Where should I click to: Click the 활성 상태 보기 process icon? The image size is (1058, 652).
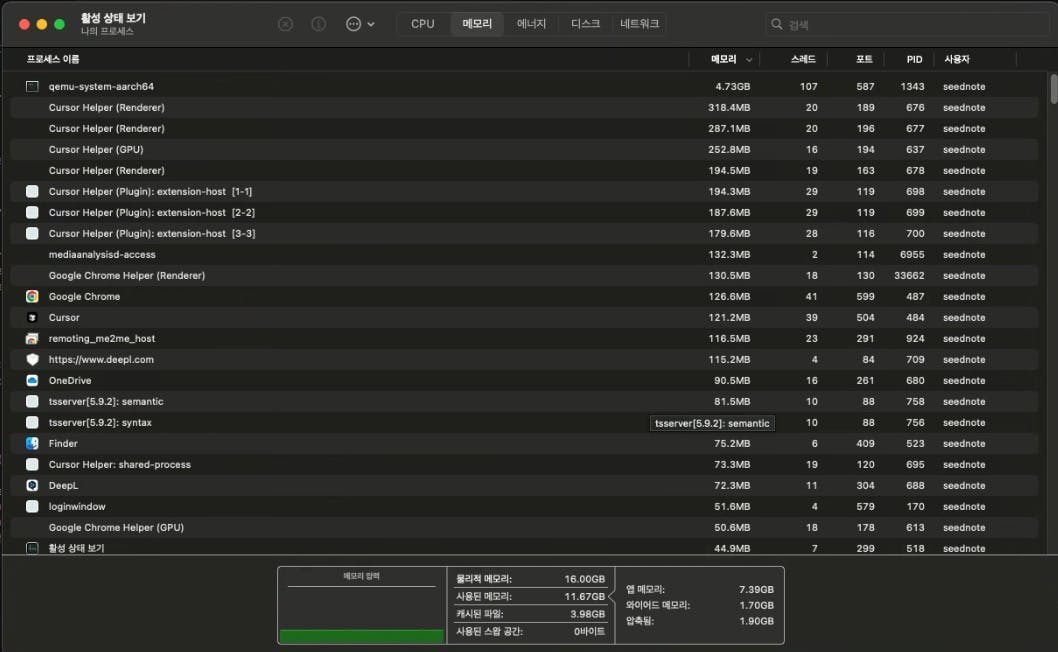(x=32, y=548)
